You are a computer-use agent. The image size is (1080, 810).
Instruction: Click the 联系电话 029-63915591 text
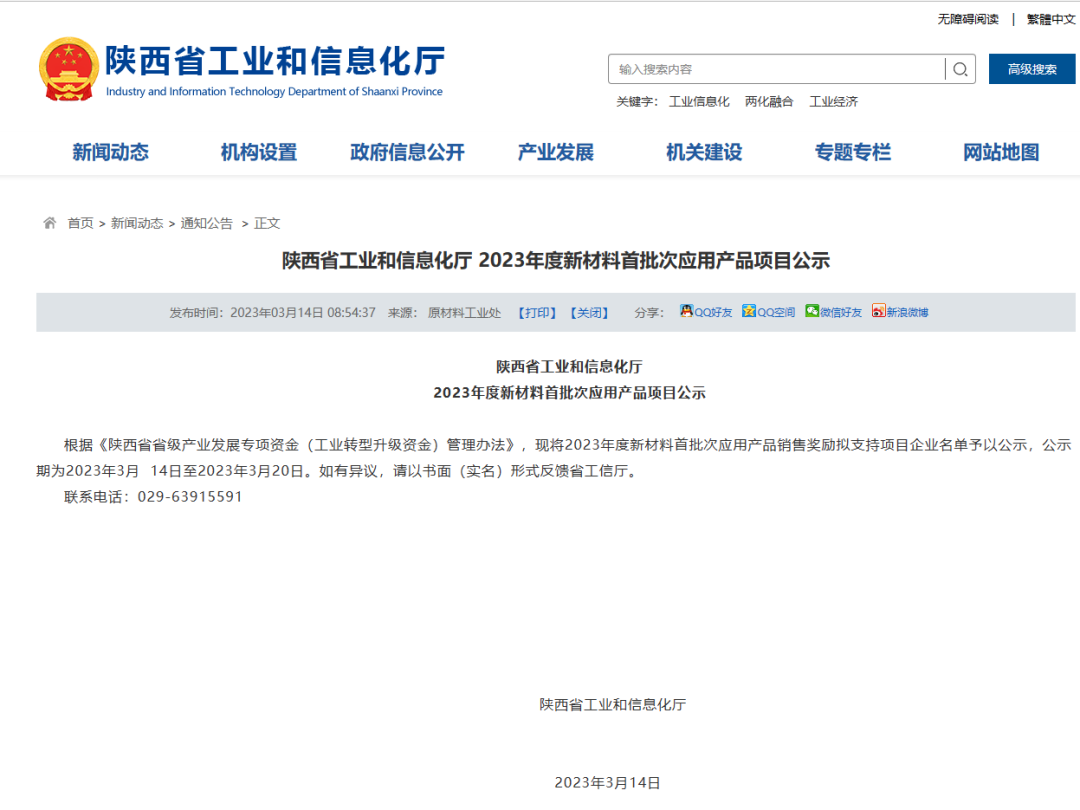(x=153, y=497)
